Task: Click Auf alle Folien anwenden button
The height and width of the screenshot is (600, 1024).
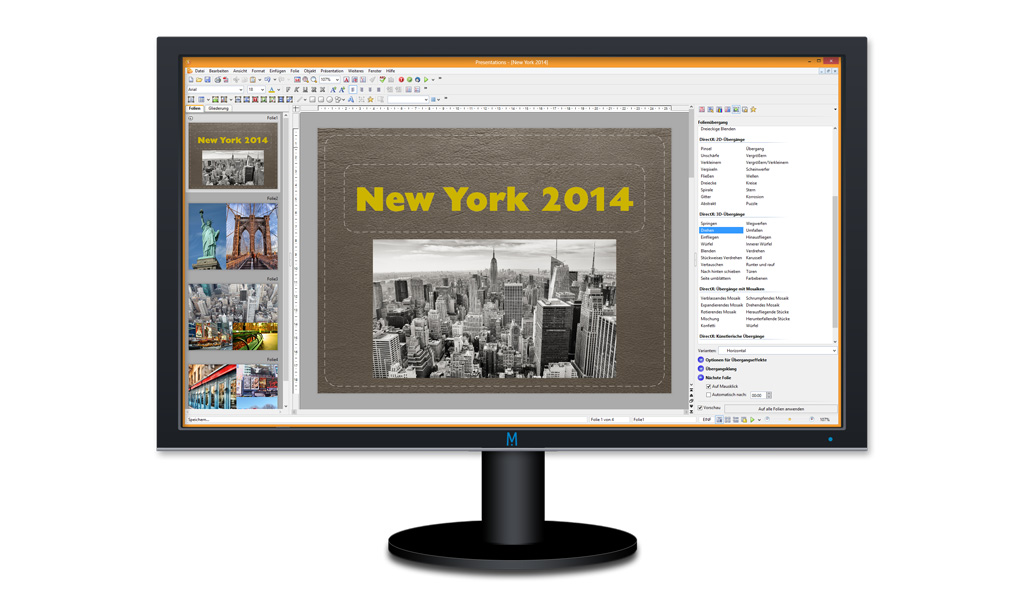Action: (781, 409)
